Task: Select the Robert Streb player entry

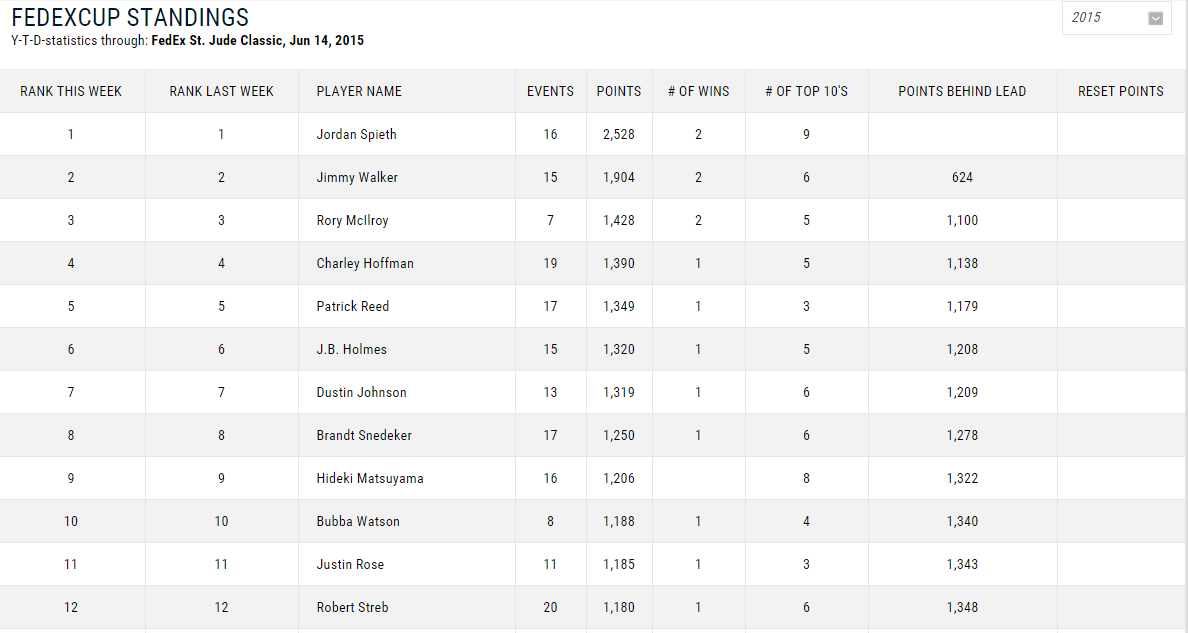Action: tap(352, 607)
